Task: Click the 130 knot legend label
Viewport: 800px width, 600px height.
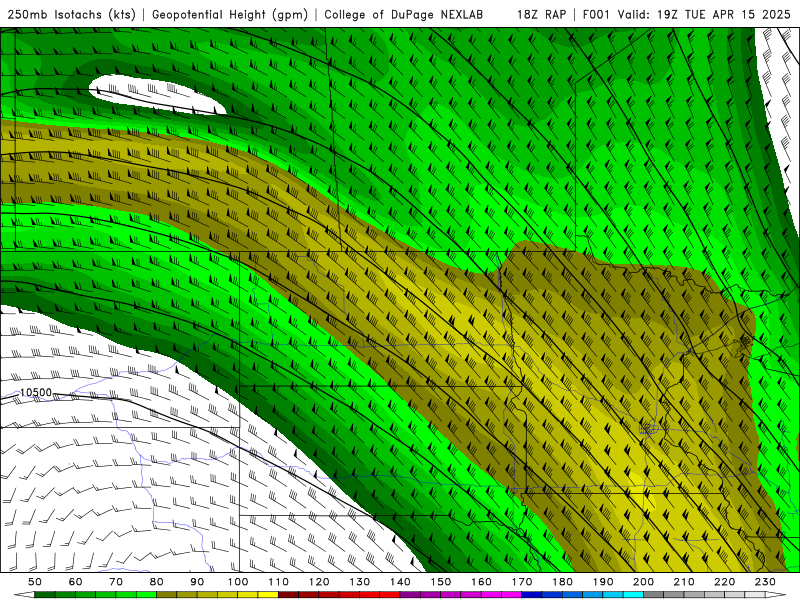Action: [360, 582]
